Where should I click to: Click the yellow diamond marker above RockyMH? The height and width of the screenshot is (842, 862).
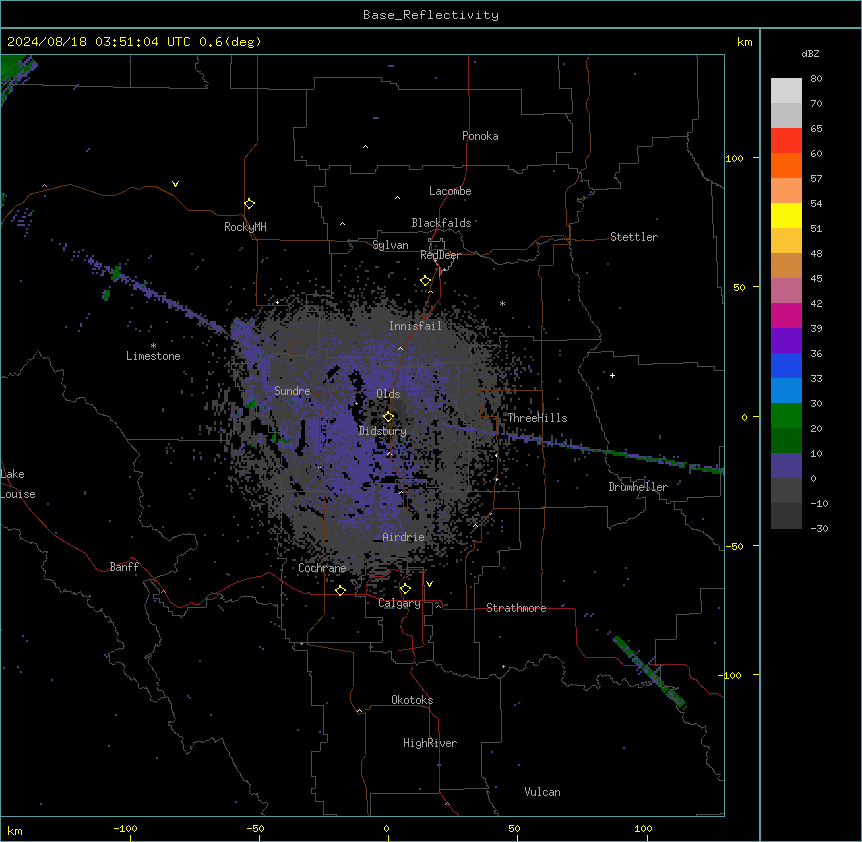[249, 204]
